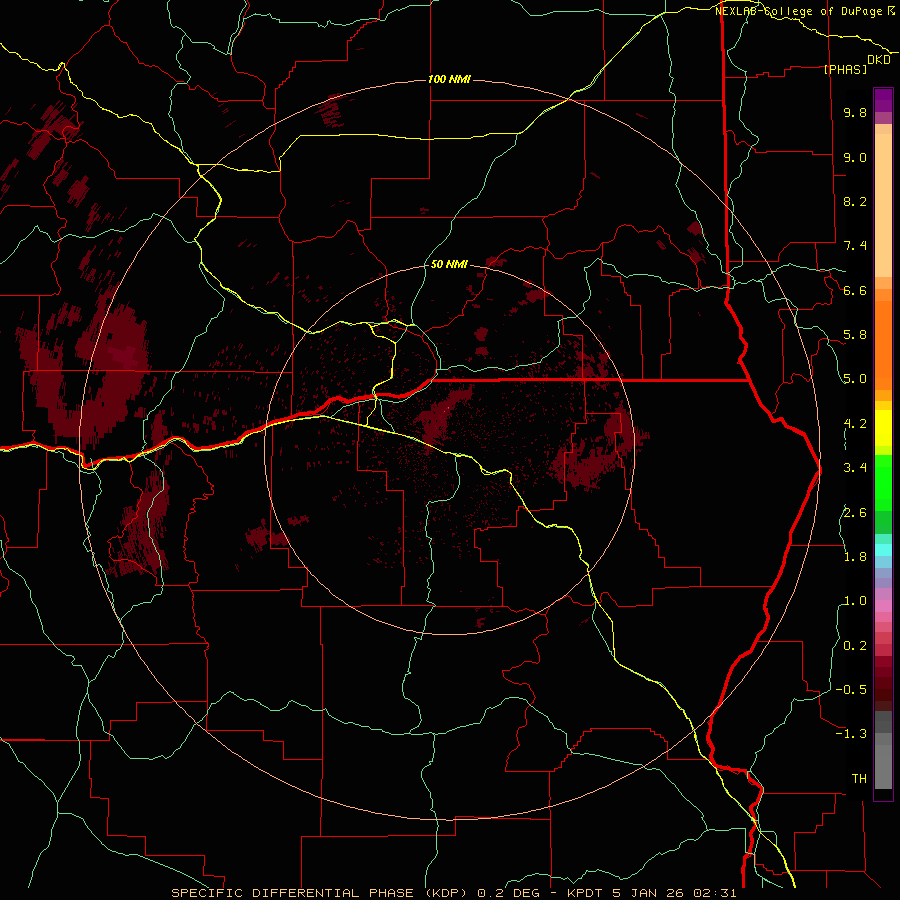This screenshot has height=900, width=900.
Task: Click the 9.8 legend value
Action: 855,112
